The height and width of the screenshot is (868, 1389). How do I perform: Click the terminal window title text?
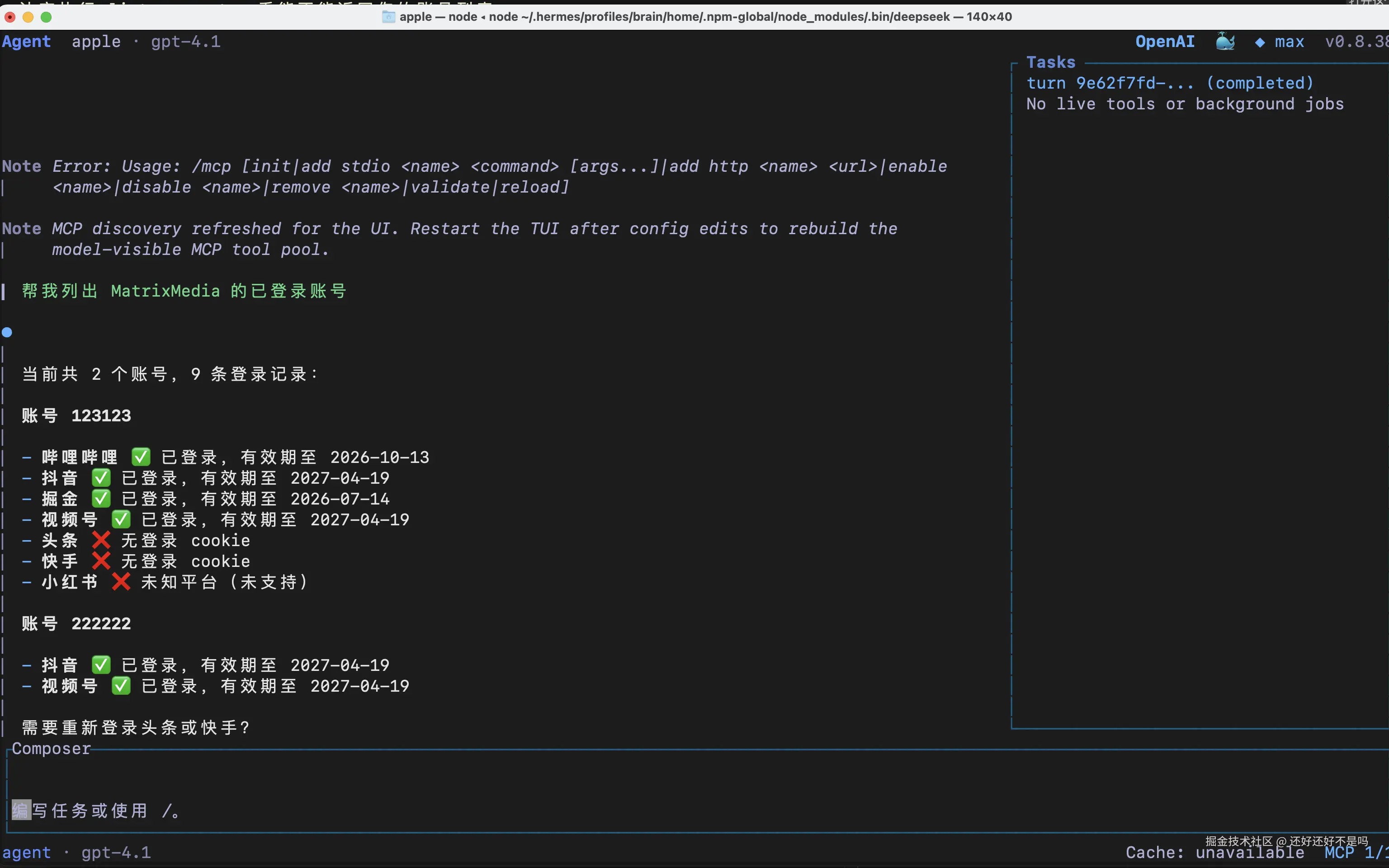[705, 17]
